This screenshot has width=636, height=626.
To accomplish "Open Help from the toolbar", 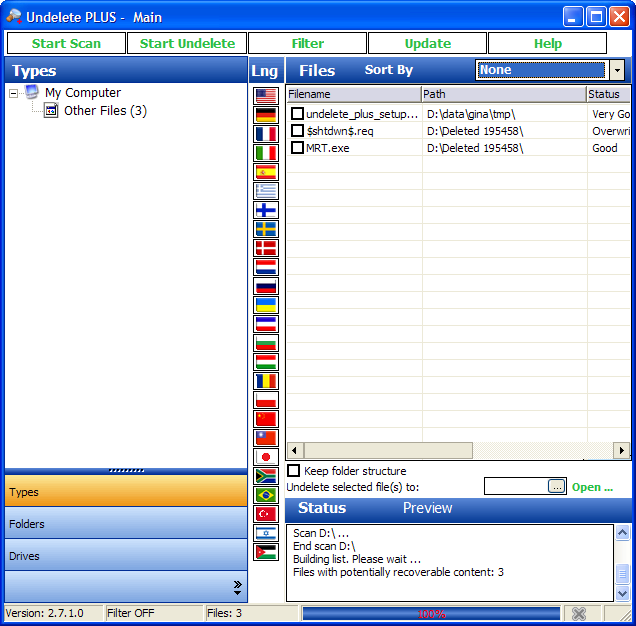I will coord(548,43).
